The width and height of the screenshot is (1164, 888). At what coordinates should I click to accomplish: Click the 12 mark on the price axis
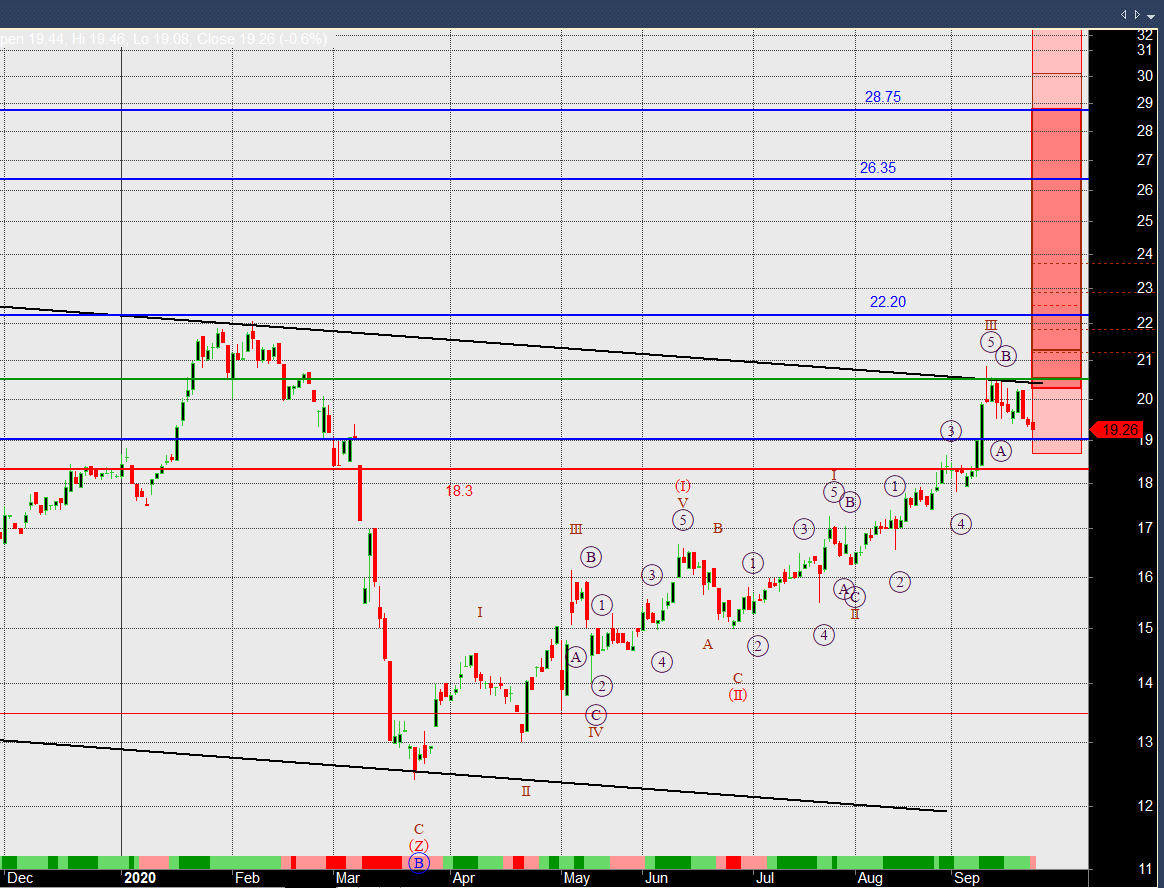pyautogui.click(x=1145, y=804)
